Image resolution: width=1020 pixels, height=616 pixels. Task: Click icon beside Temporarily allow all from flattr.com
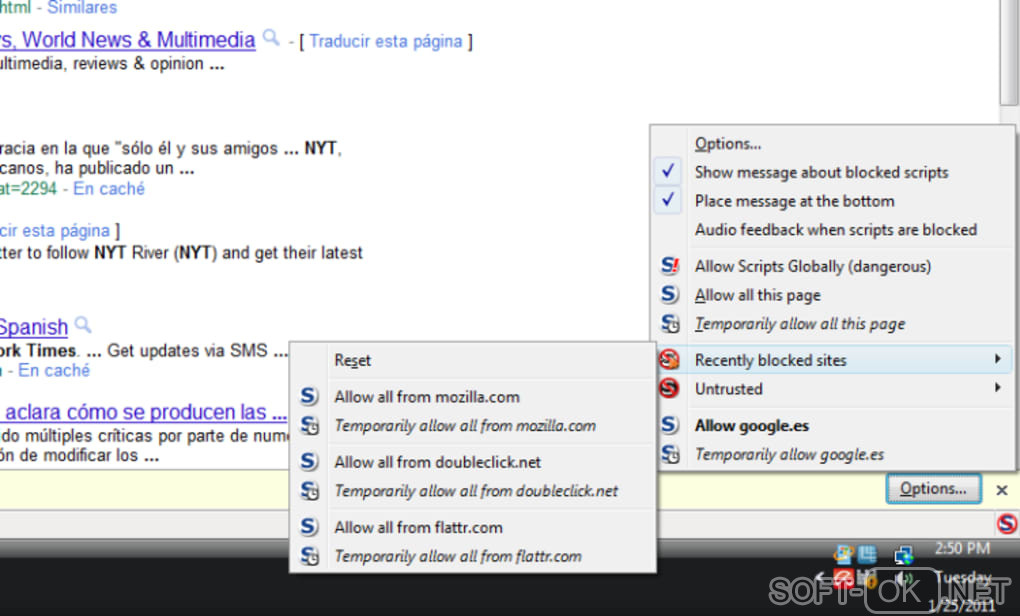pyautogui.click(x=310, y=556)
